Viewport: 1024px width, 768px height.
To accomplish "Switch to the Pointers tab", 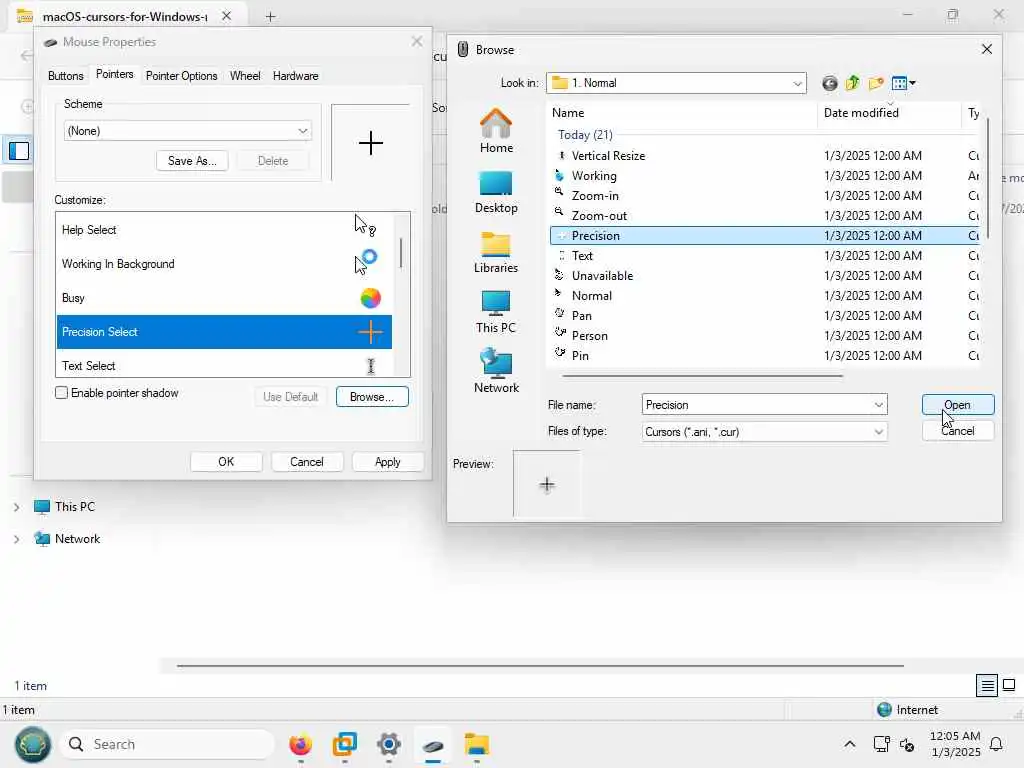I will point(114,74).
